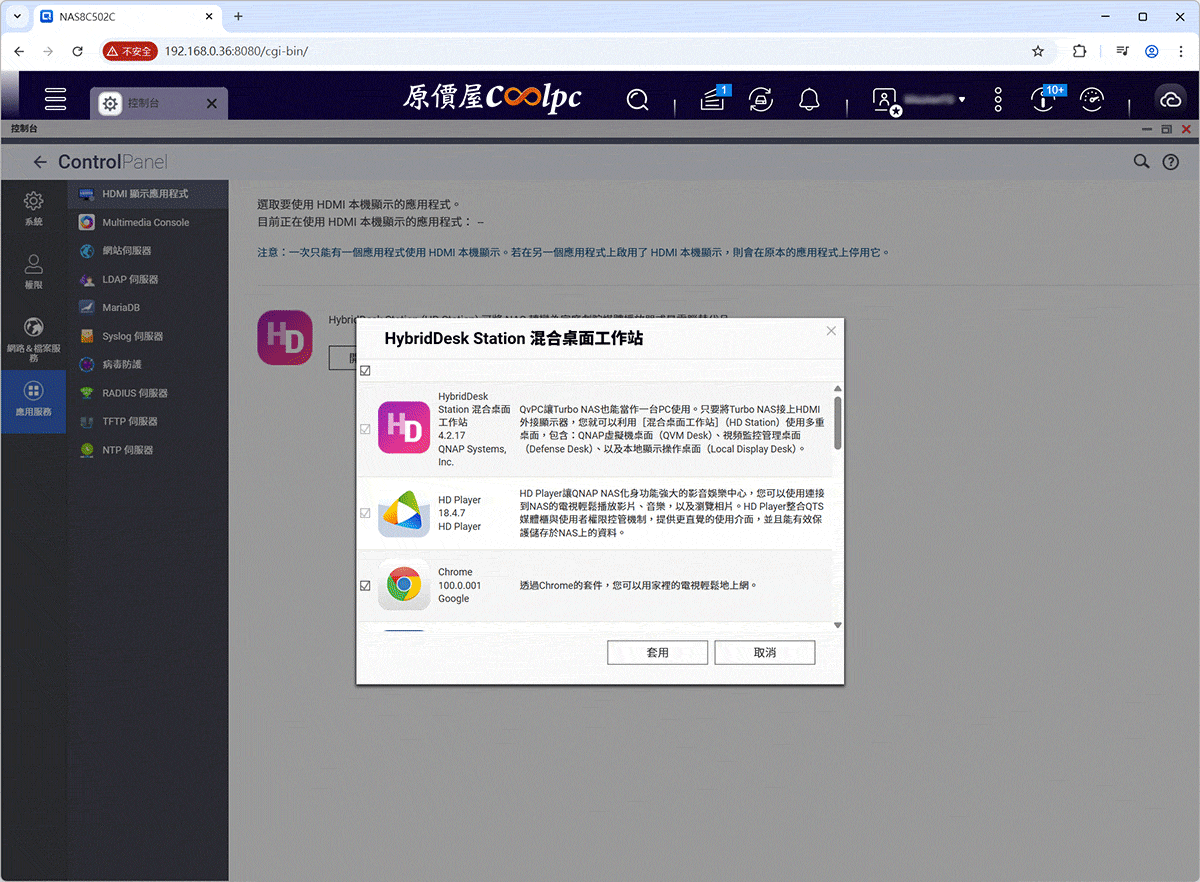Open the browser extensions puzzle icon
Screen dimensions: 1200x882
point(1080,51)
